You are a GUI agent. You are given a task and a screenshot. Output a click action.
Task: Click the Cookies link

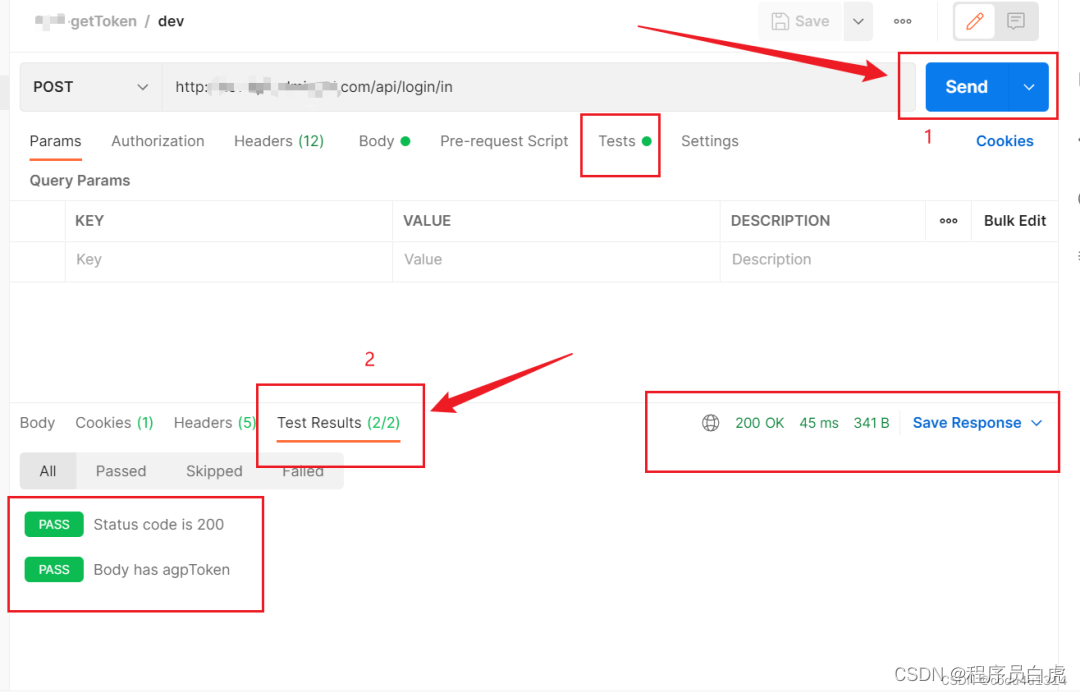point(1004,141)
